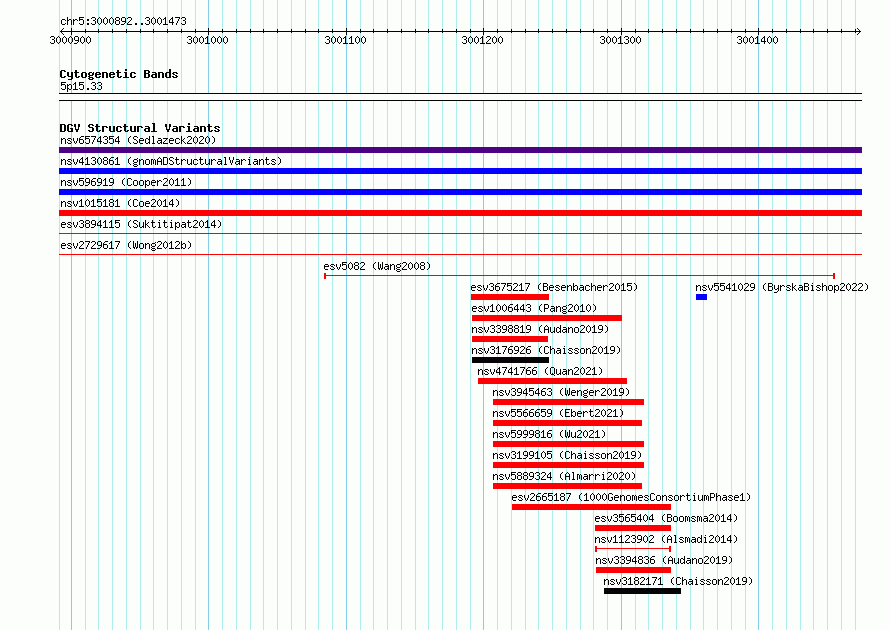Click the thin nsv1123902 Alsmadi2014 span line
Screen dimensions: 890x630
point(633,549)
